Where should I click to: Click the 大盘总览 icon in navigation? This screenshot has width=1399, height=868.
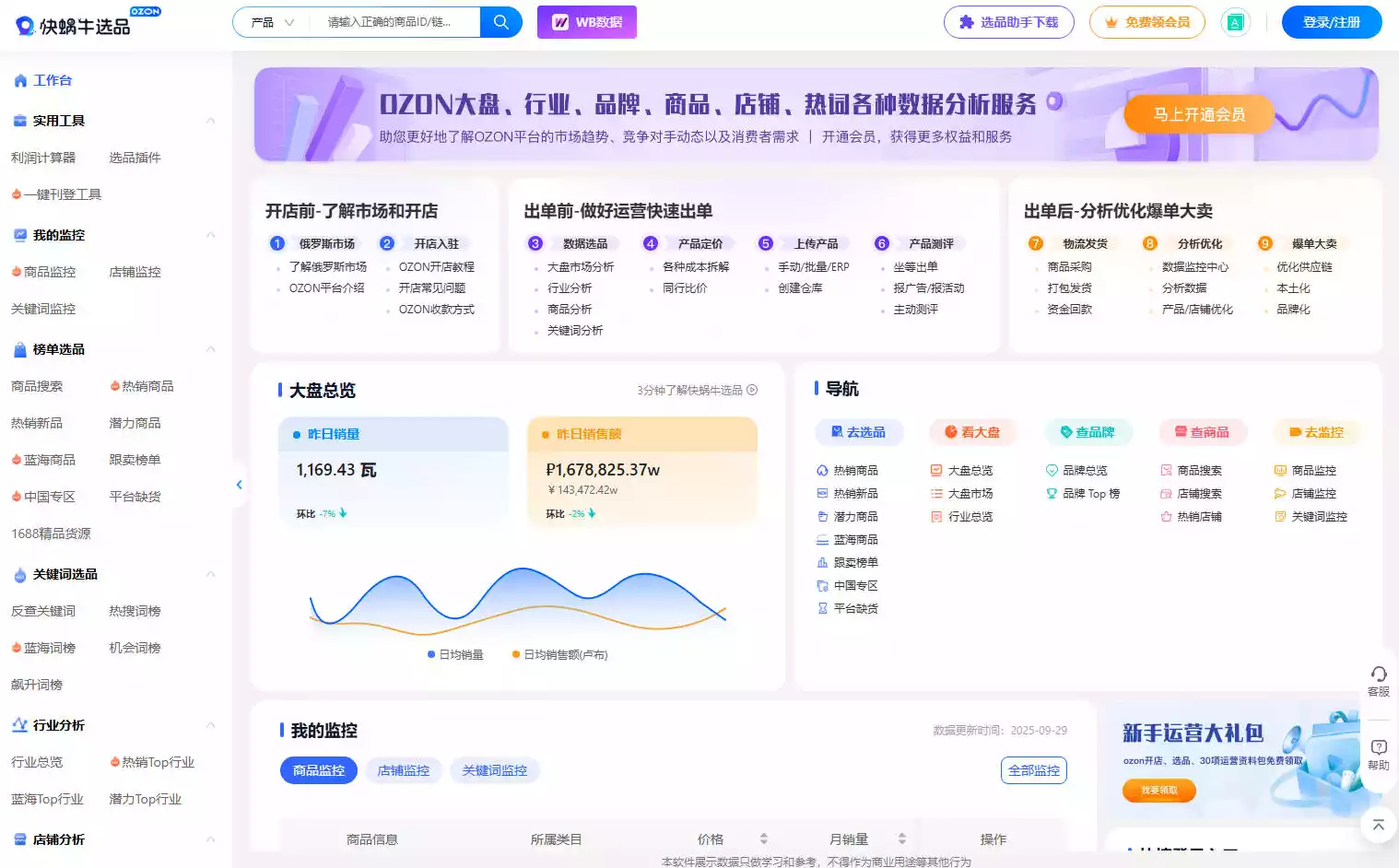(x=936, y=470)
